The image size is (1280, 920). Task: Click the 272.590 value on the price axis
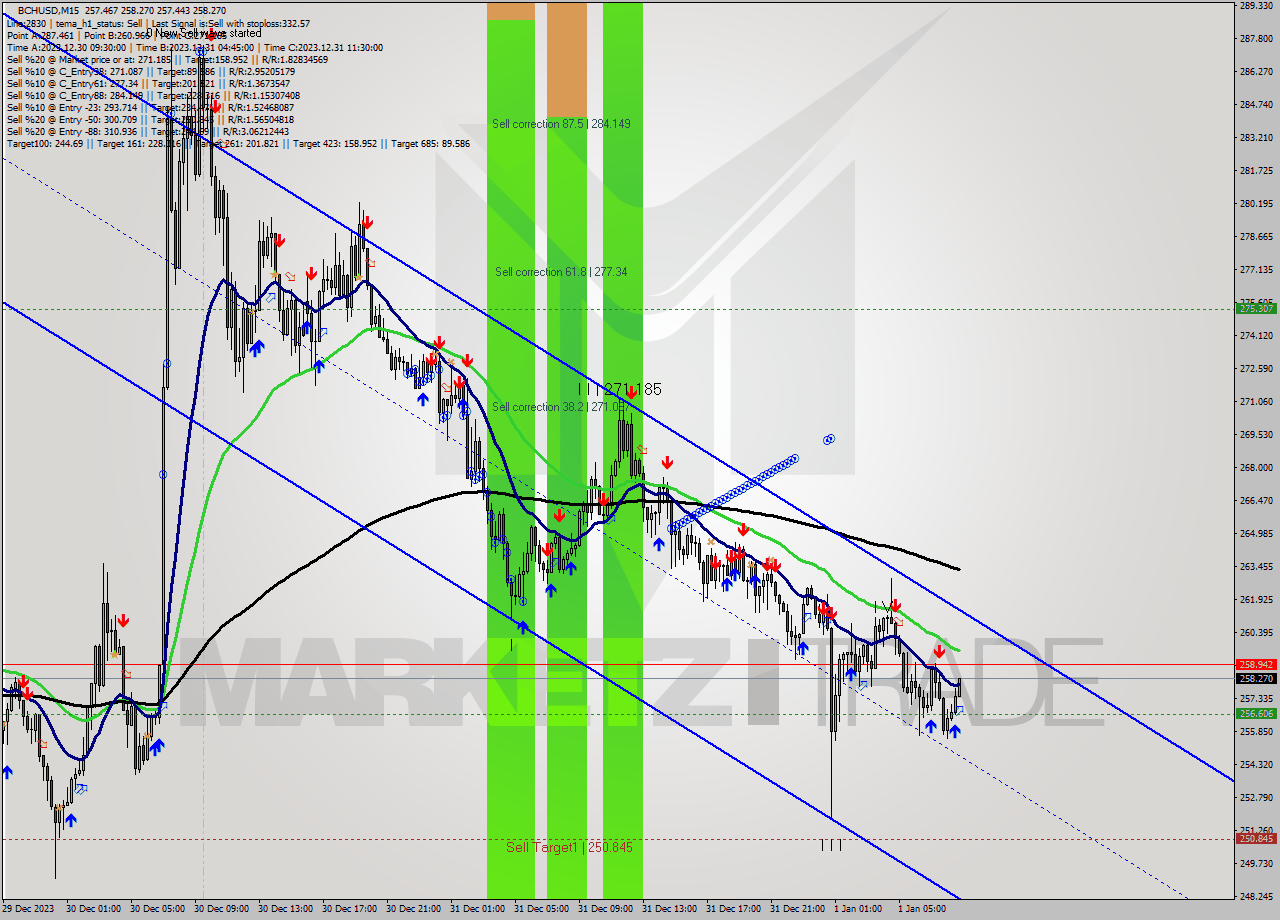click(1256, 369)
